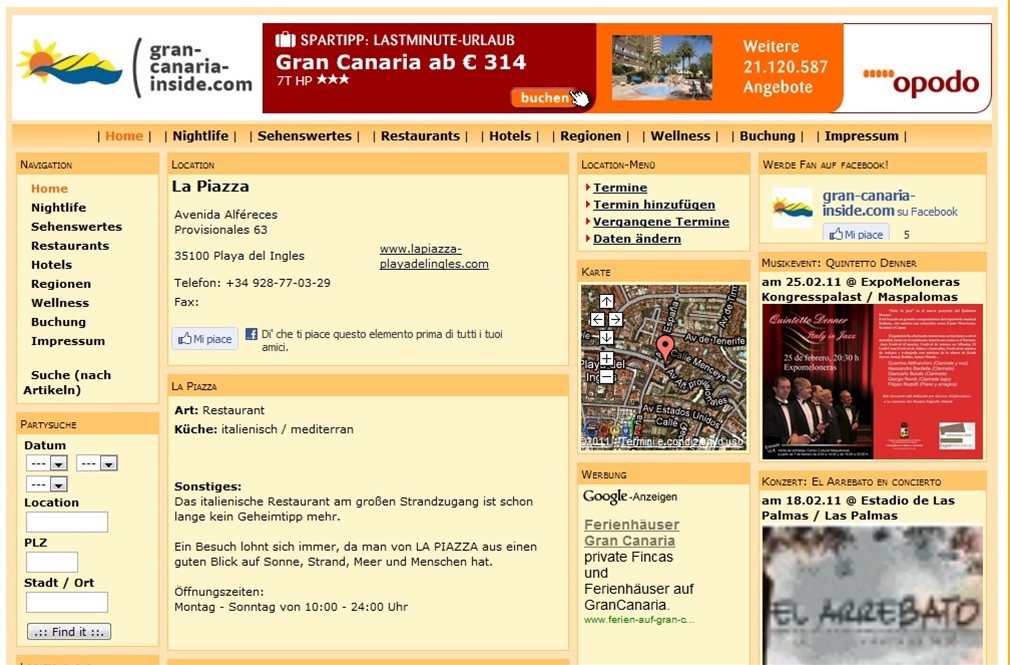This screenshot has height=665, width=1010.
Task: Open the Quintetto Denner concert poster
Action: click(873, 382)
